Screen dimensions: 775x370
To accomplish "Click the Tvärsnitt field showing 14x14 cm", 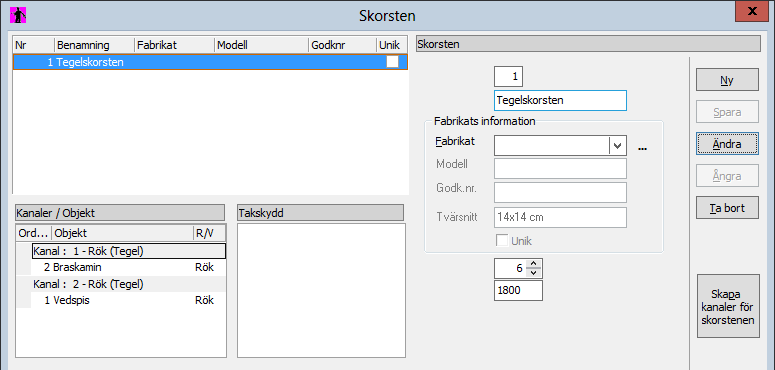I will point(560,217).
